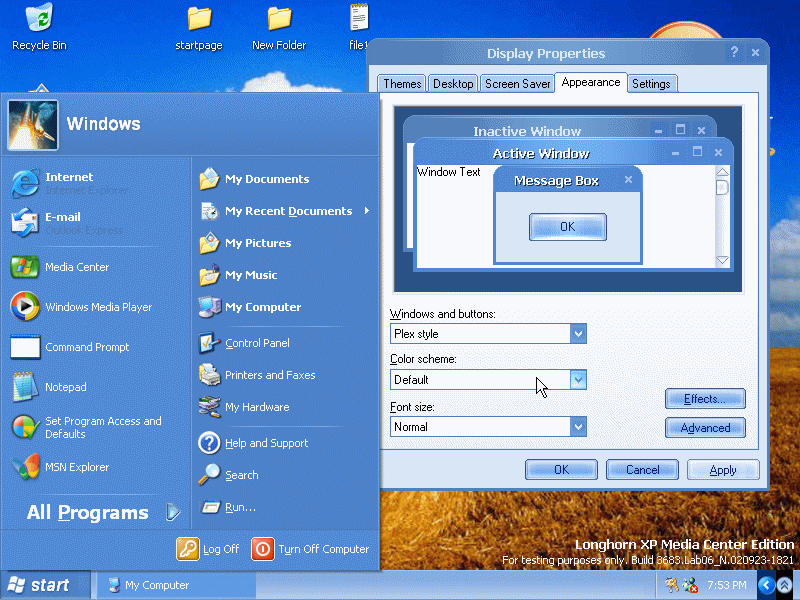The height and width of the screenshot is (600, 800).
Task: Click the keys tray icon
Action: (670, 585)
